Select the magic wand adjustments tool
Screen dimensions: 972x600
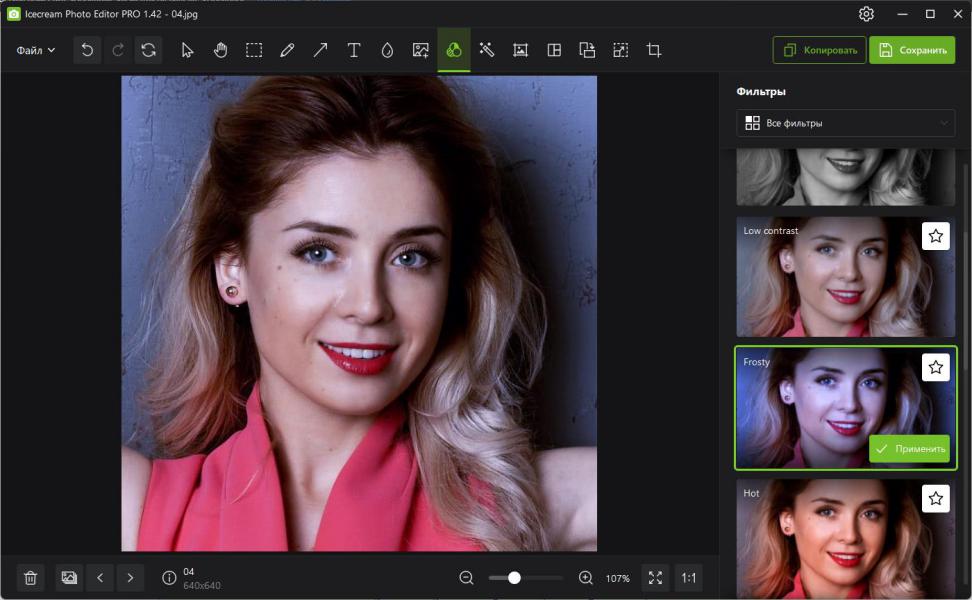point(487,50)
